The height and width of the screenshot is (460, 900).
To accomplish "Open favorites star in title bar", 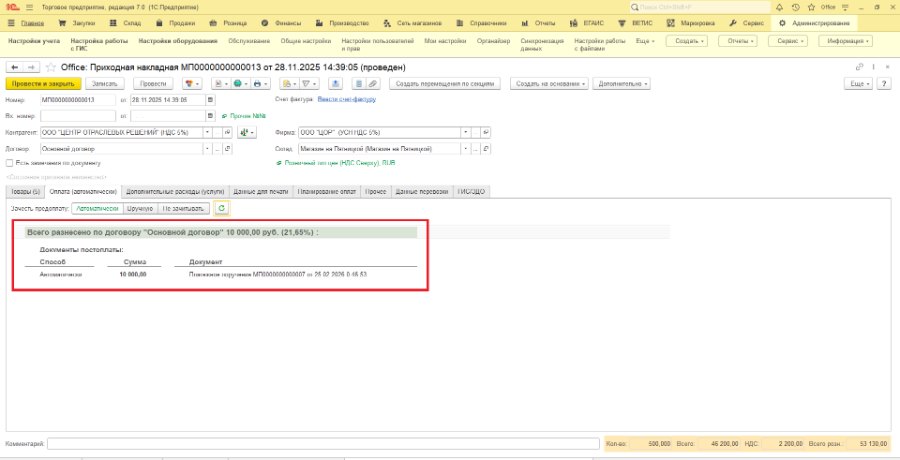I will click(811, 7).
